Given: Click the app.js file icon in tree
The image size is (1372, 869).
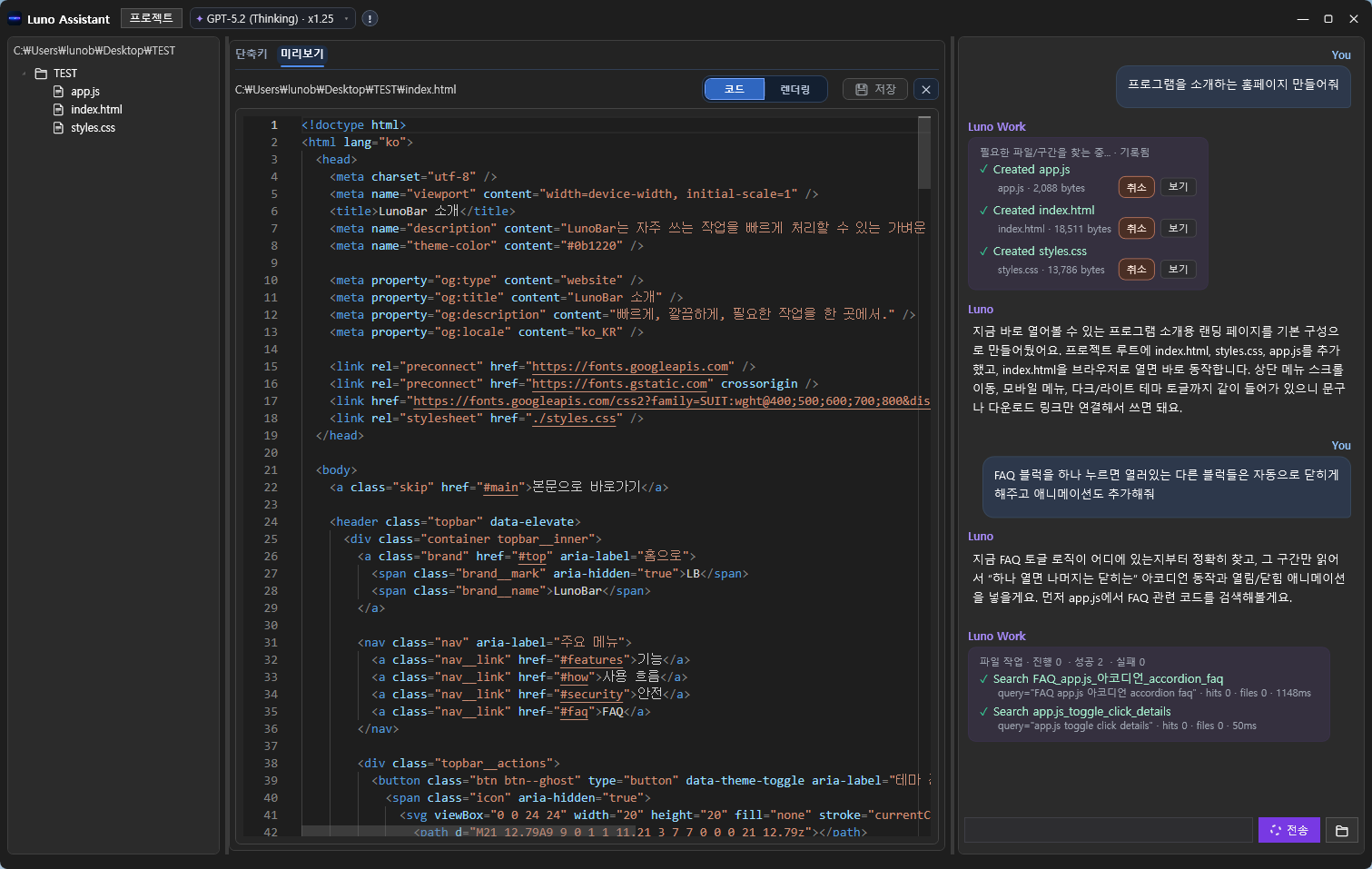Looking at the screenshot, I should click(x=59, y=92).
